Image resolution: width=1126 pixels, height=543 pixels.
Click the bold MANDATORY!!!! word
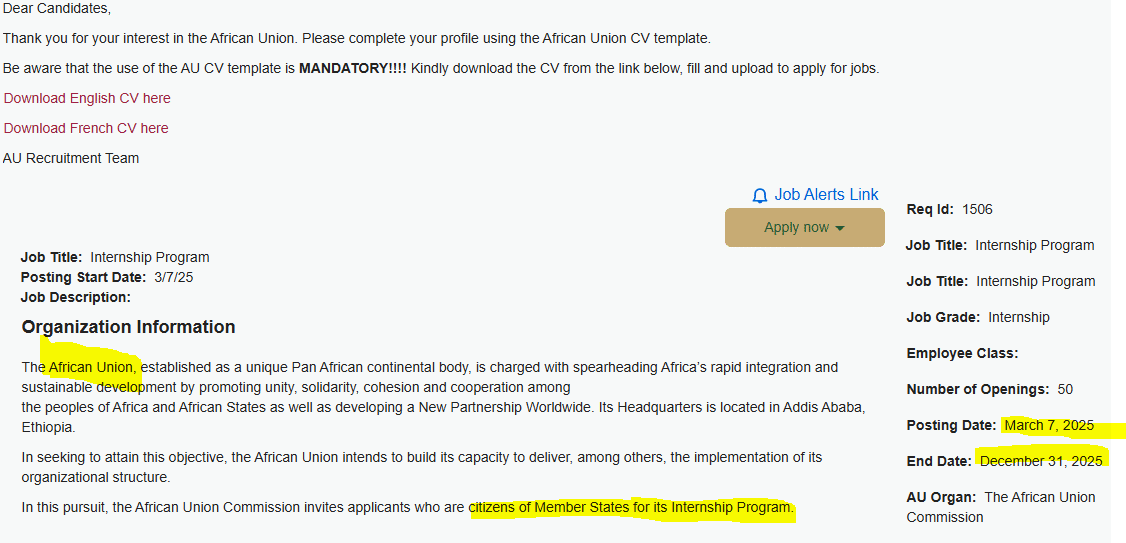click(353, 68)
